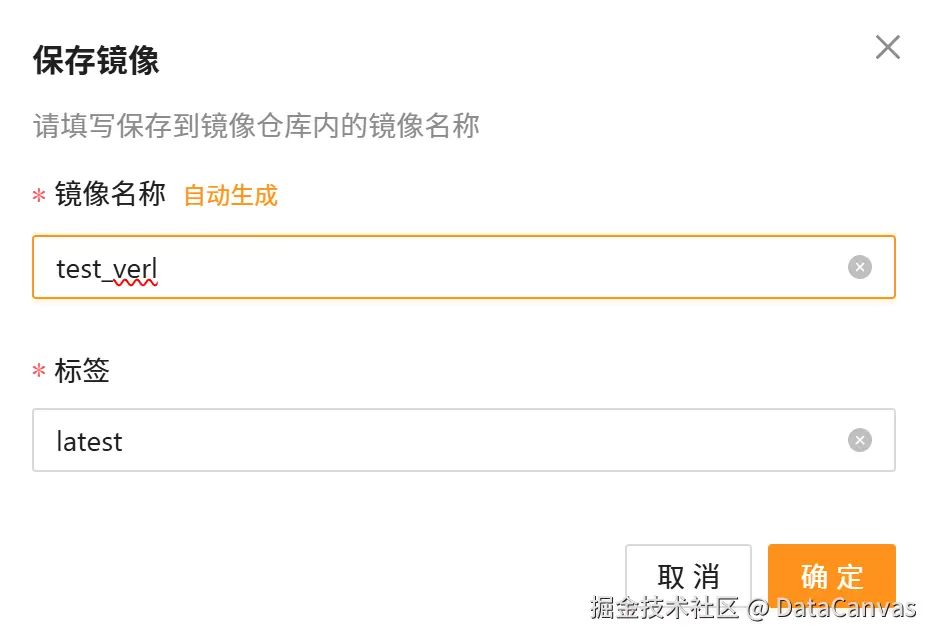Click the DataCanvas watermark text
The height and width of the screenshot is (641, 936).
[x=846, y=608]
